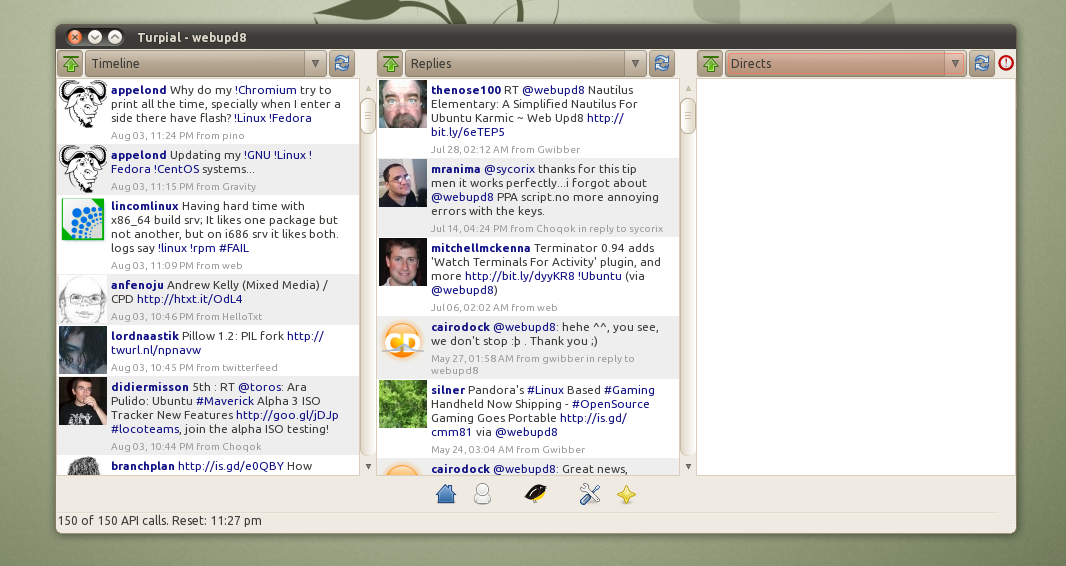Image resolution: width=1066 pixels, height=566 pixels.
Task: Click appelond's GNU avatar on Chromium tweet
Action: click(x=83, y=104)
